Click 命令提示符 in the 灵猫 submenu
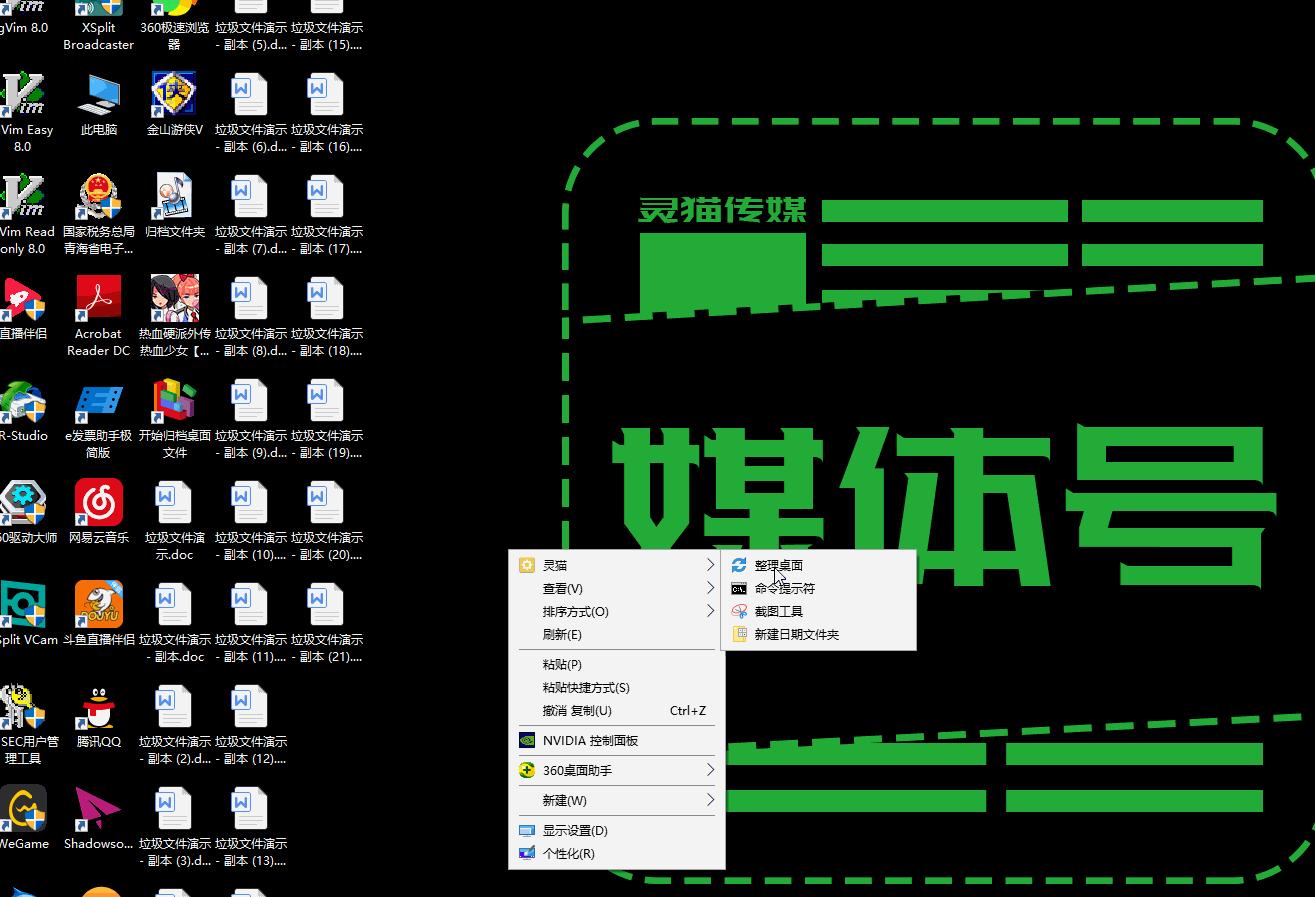The height and width of the screenshot is (897, 1315). pyautogui.click(x=786, y=588)
